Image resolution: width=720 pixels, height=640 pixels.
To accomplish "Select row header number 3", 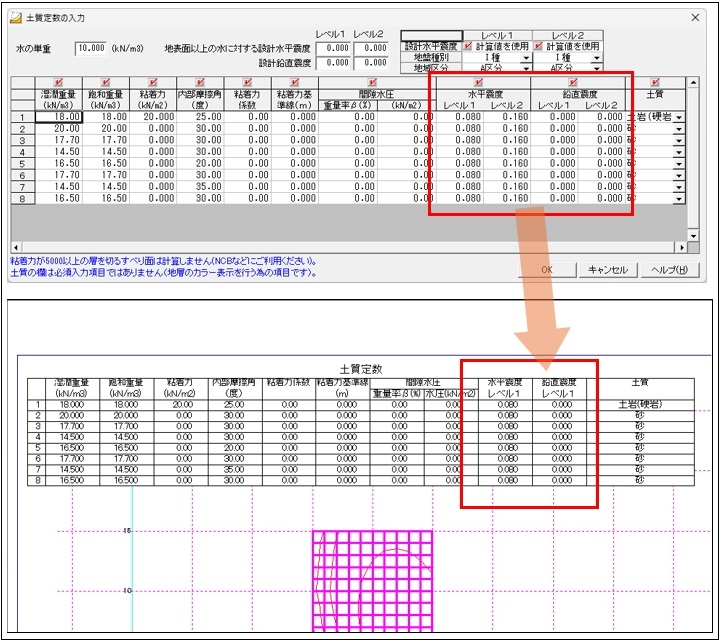I will coord(22,140).
